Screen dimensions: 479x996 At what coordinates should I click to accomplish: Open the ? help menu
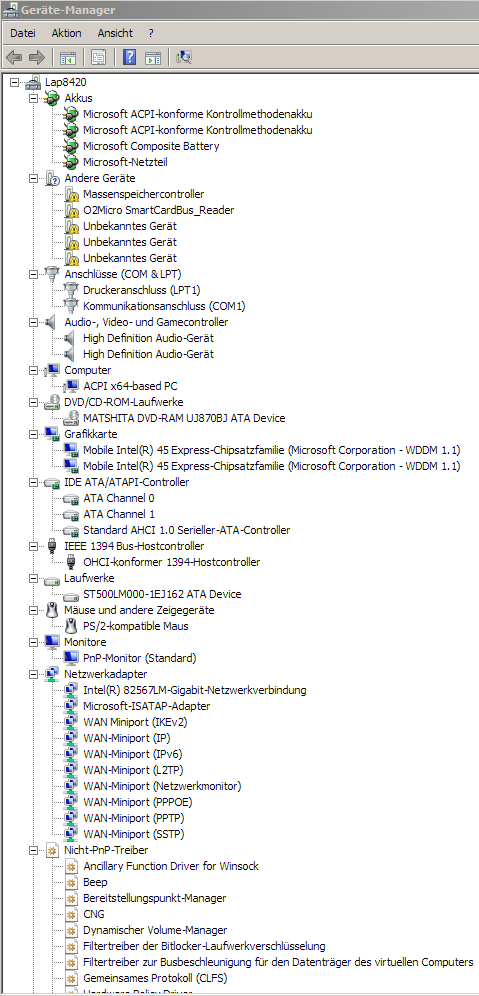coord(151,33)
